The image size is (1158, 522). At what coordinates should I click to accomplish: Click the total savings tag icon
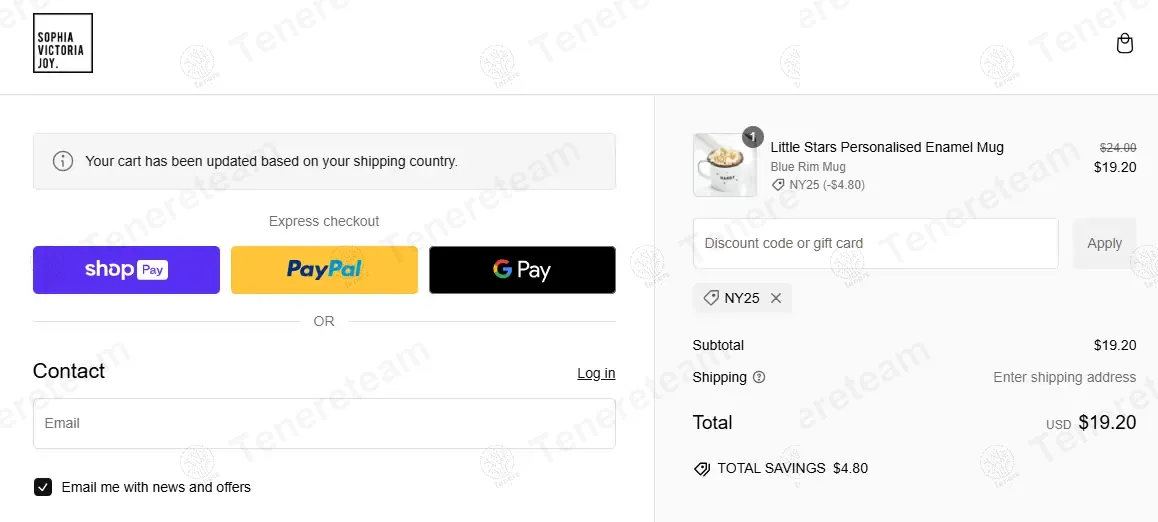(x=702, y=469)
